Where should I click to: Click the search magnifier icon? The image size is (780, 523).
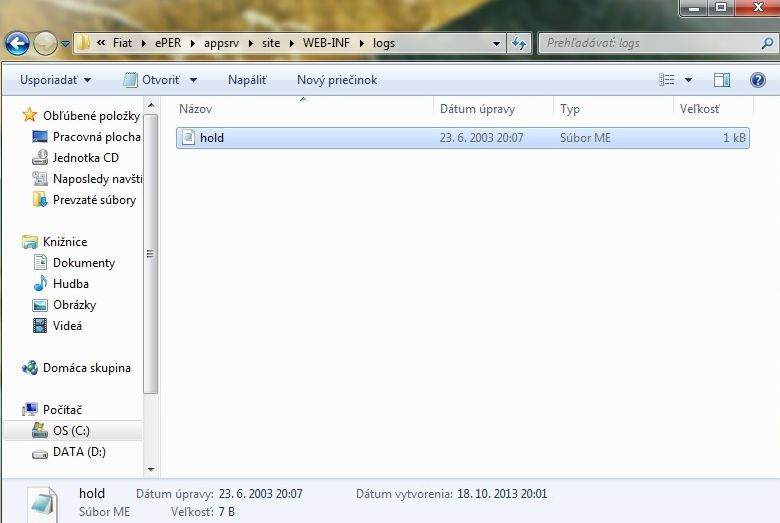pyautogui.click(x=766, y=43)
